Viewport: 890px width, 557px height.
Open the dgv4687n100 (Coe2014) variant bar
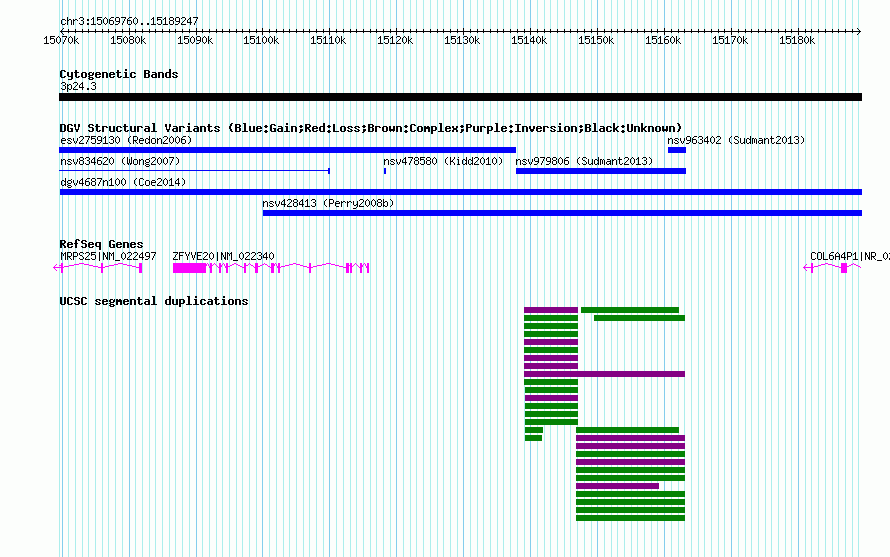pos(460,192)
